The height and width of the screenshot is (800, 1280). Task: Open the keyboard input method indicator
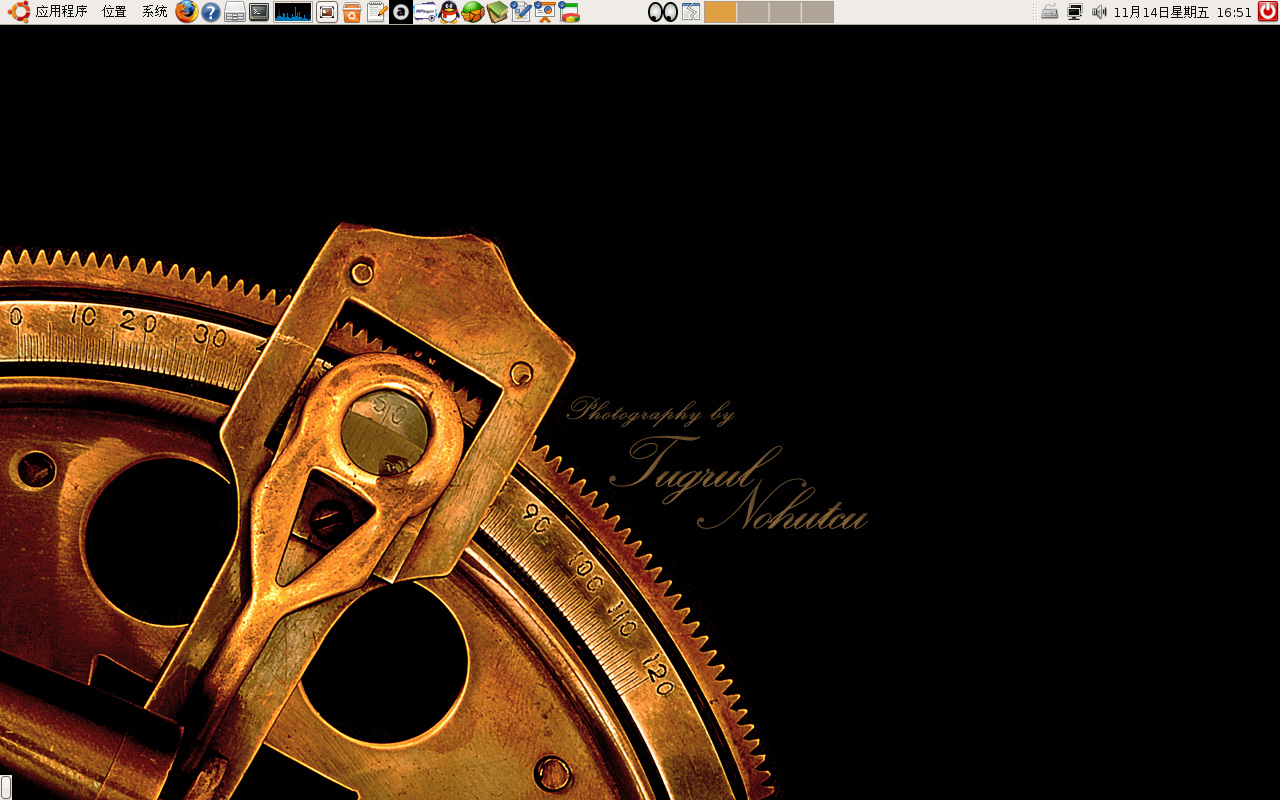point(1049,12)
